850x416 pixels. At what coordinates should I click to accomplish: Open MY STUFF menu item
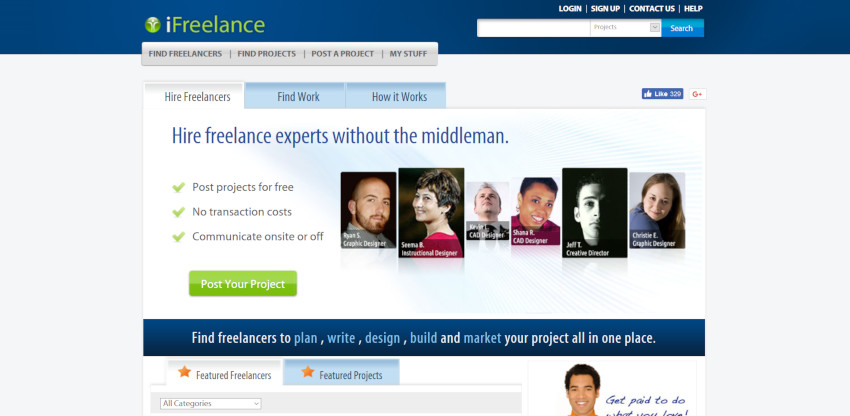pyautogui.click(x=408, y=54)
